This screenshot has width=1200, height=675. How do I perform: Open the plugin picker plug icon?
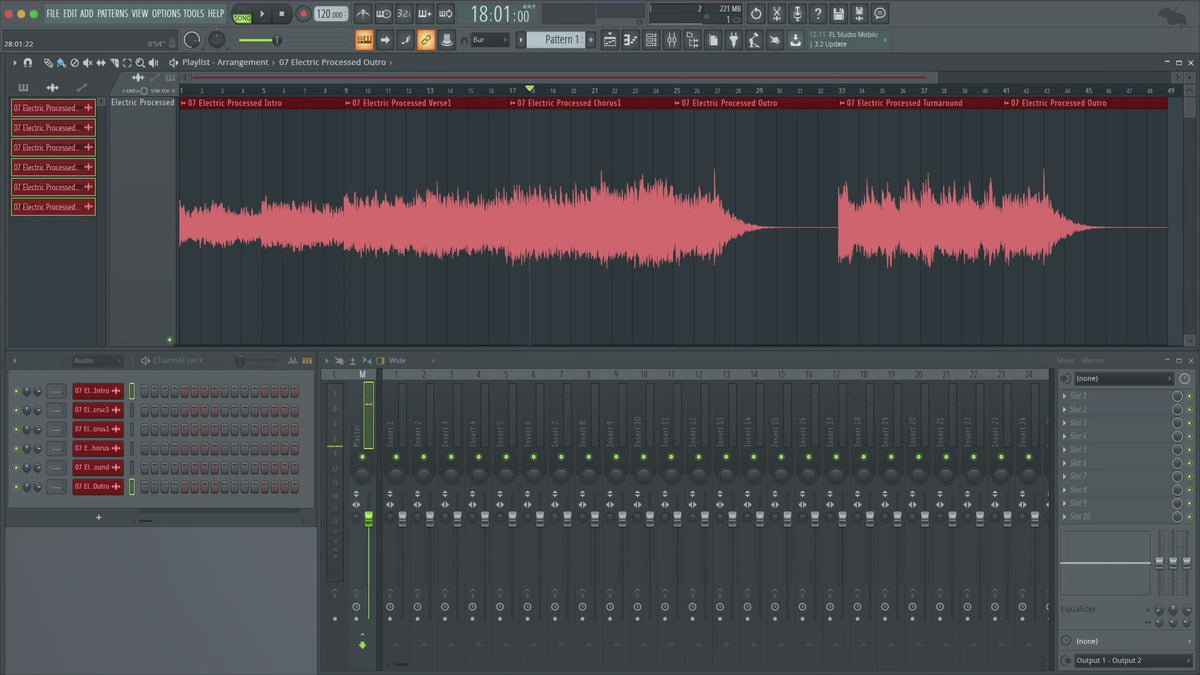(x=732, y=40)
